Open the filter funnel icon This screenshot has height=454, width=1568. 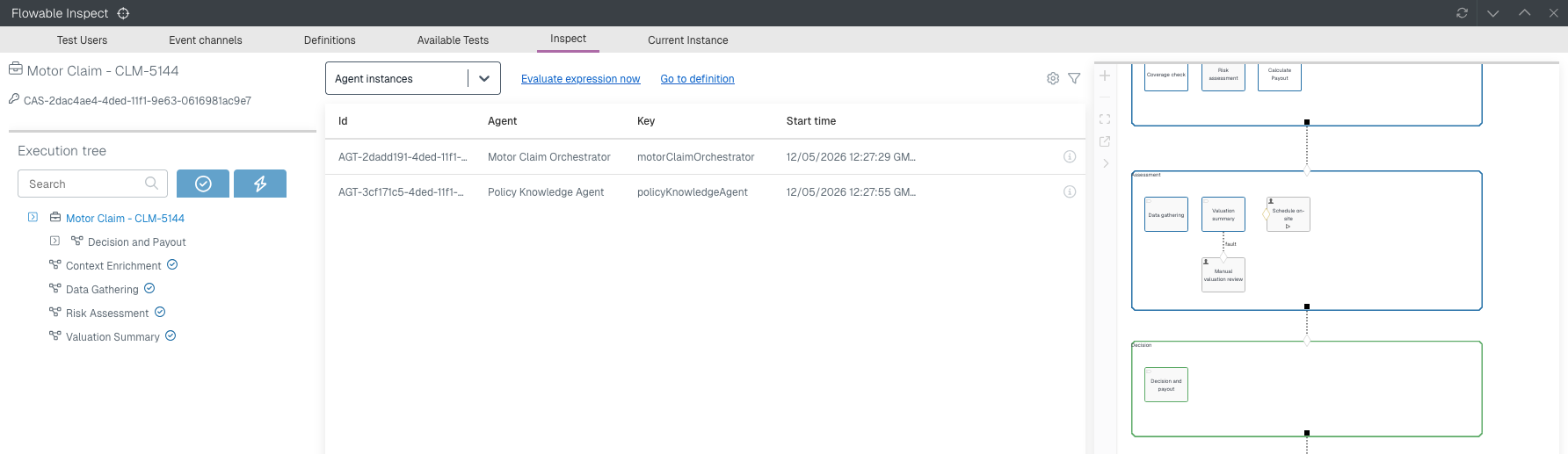(1074, 78)
